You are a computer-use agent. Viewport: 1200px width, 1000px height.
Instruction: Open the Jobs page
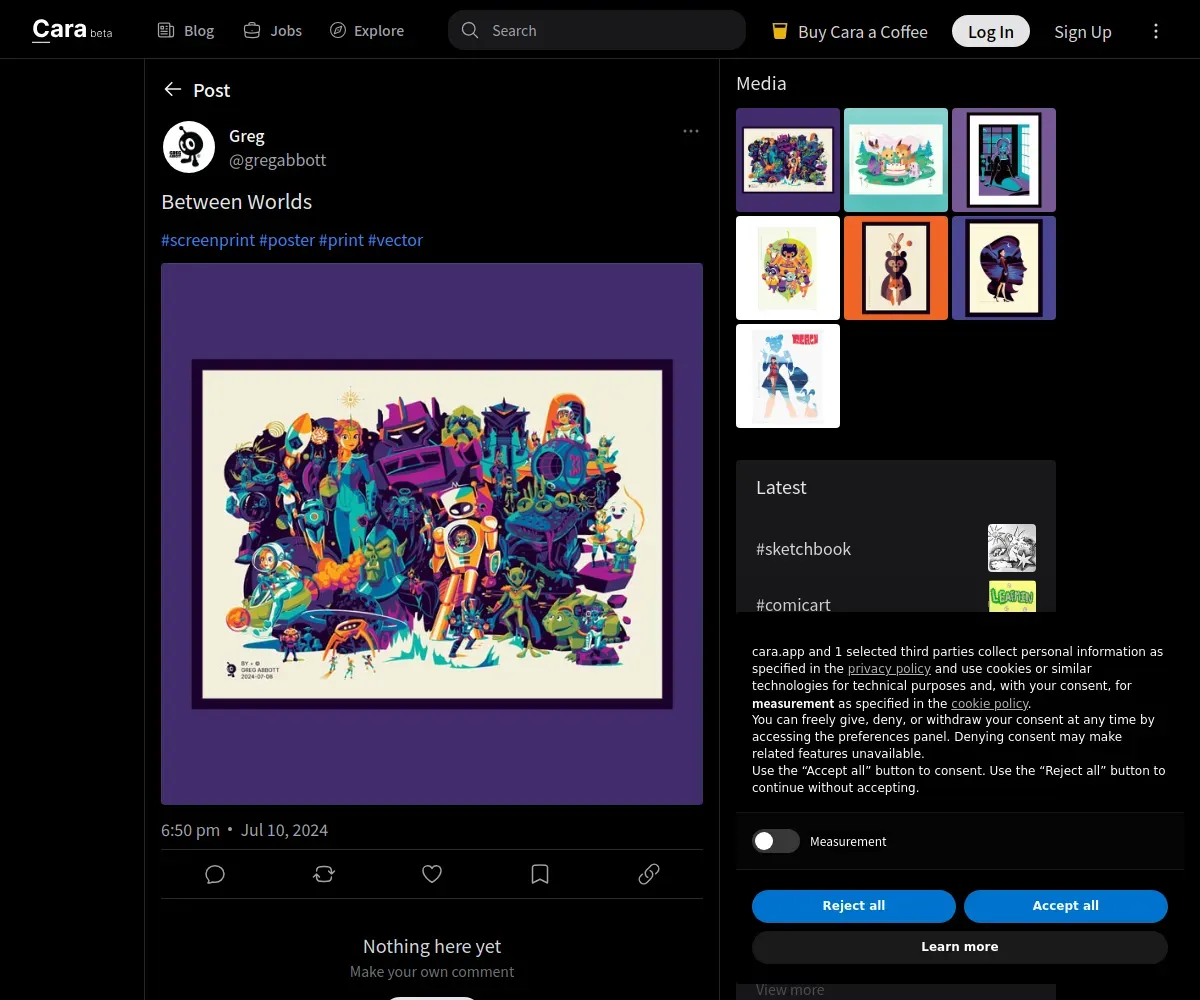273,31
